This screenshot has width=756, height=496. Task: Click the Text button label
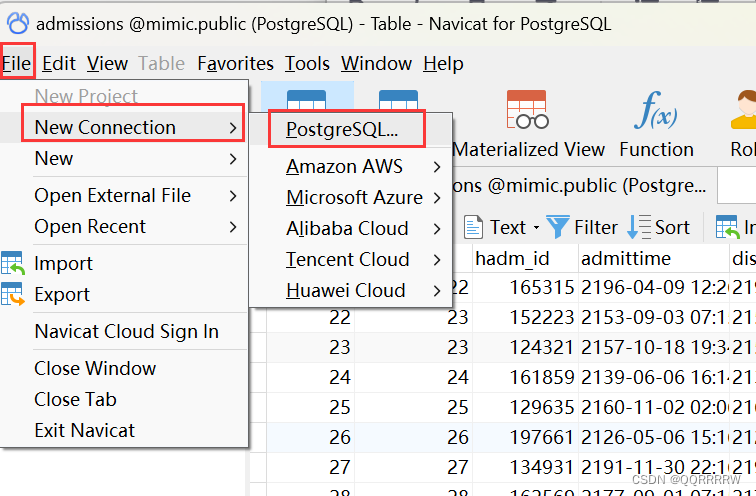tap(507, 227)
